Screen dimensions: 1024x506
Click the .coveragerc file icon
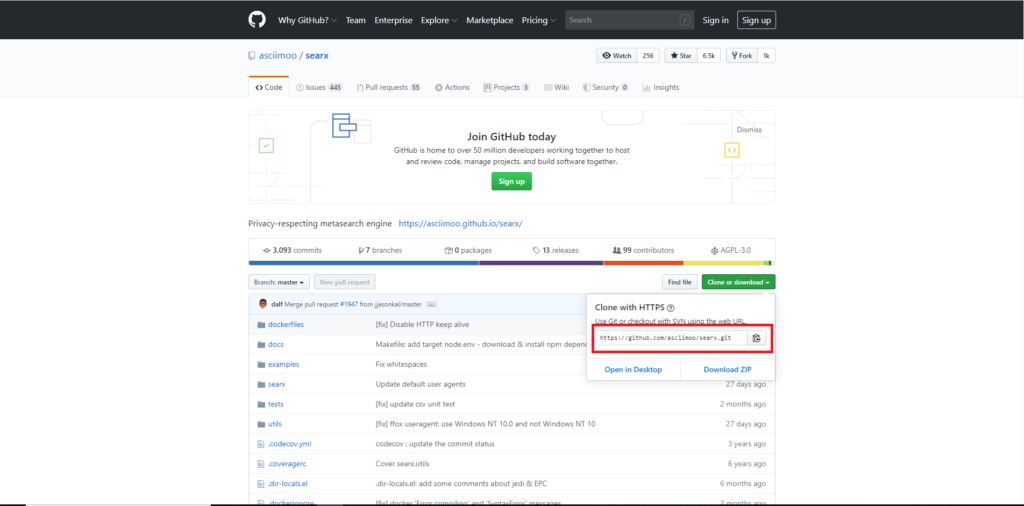[x=261, y=464]
